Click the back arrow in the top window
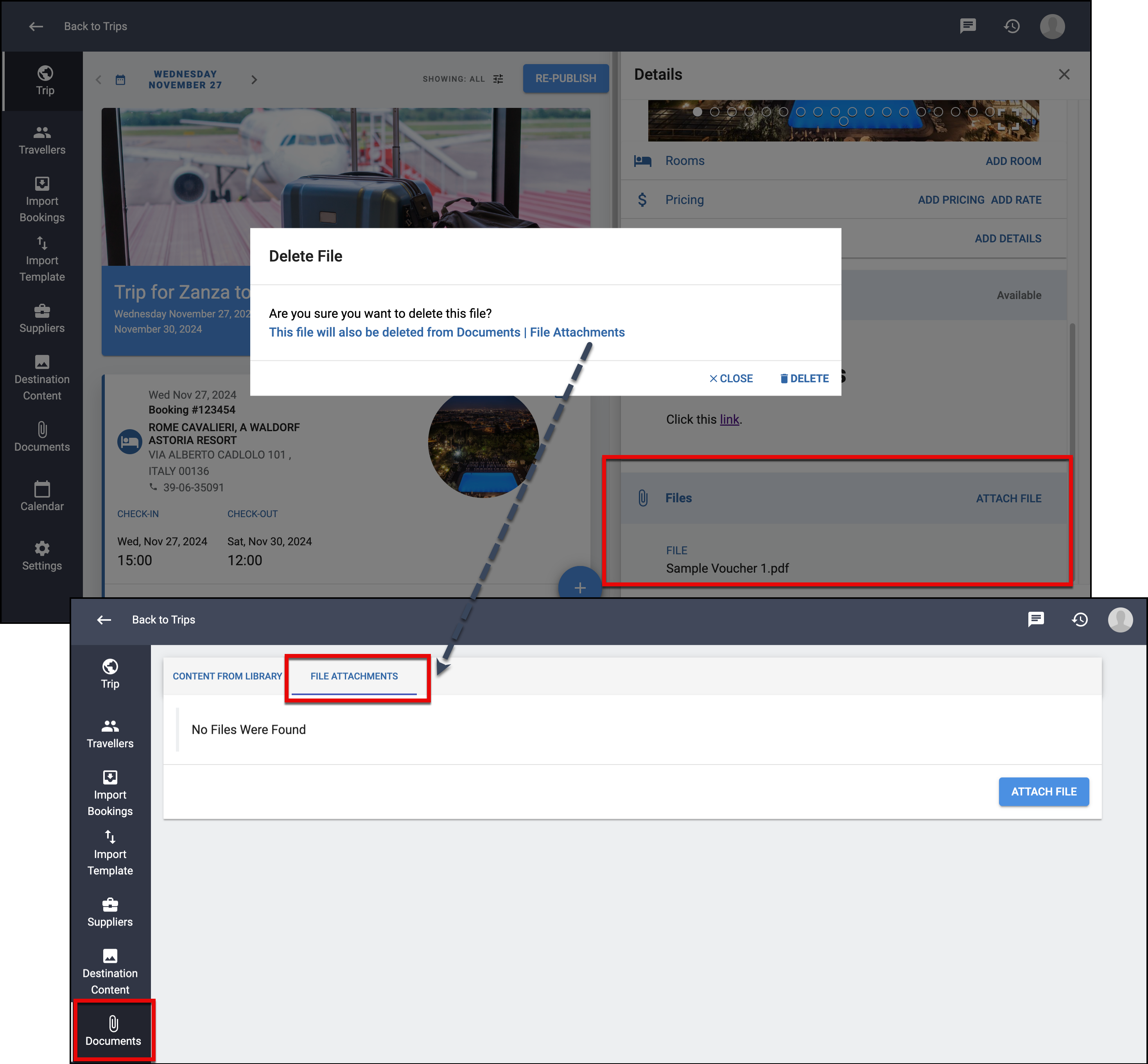The image size is (1148, 1064). pyautogui.click(x=36, y=27)
